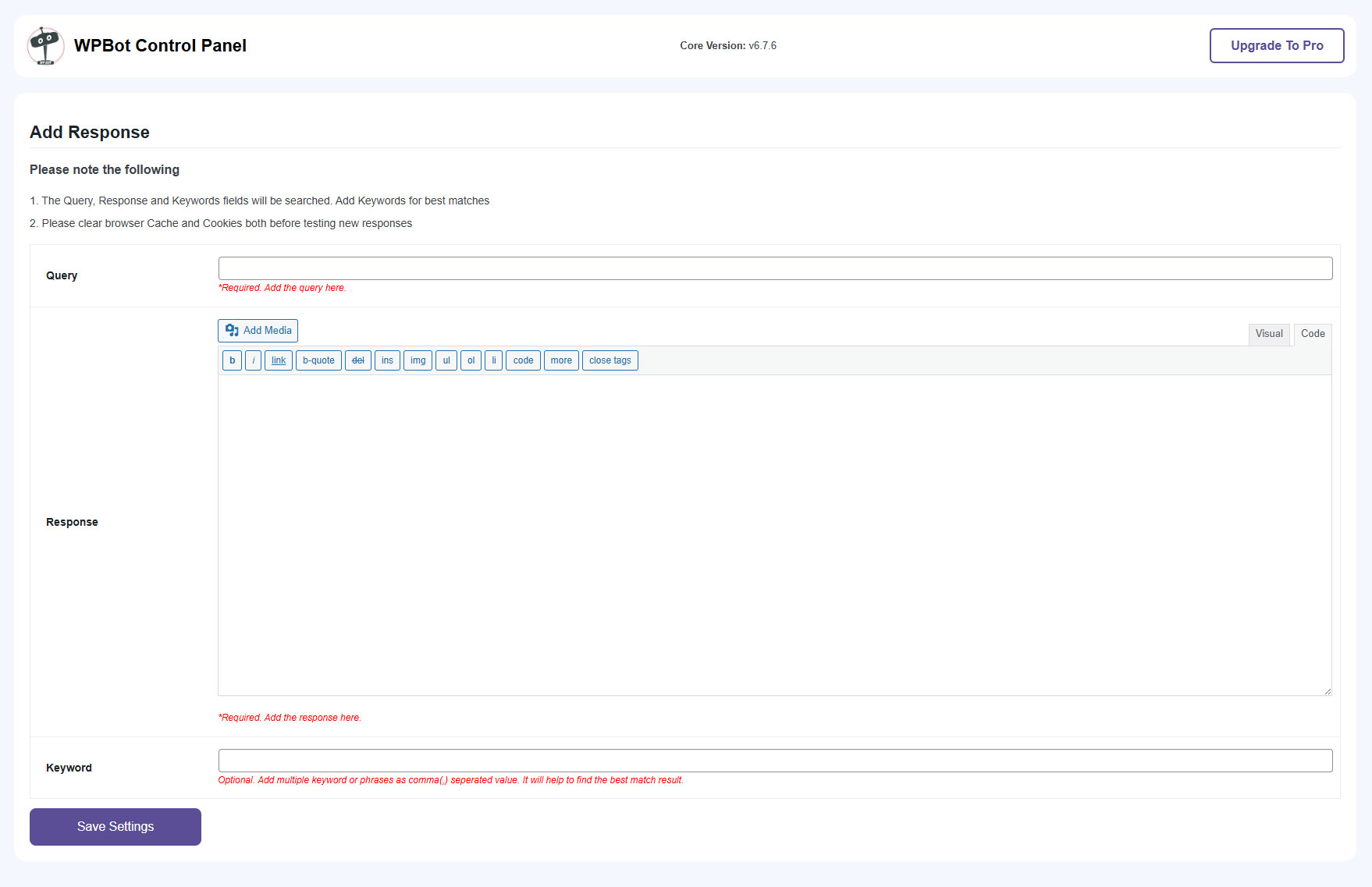Switch editor to Code tab
This screenshot has width=1372, height=887.
pyautogui.click(x=1313, y=334)
